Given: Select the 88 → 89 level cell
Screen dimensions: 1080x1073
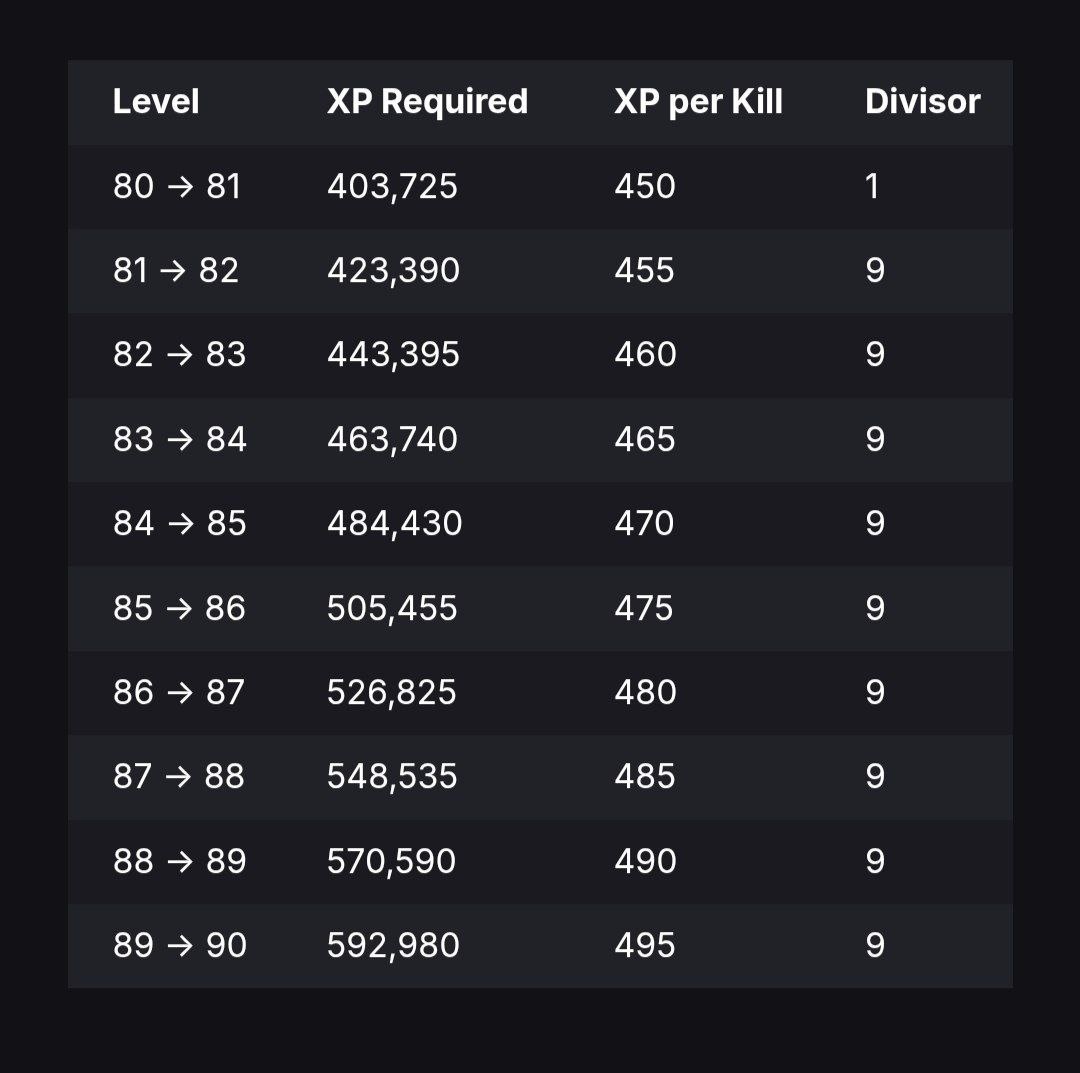Looking at the screenshot, I should [179, 862].
